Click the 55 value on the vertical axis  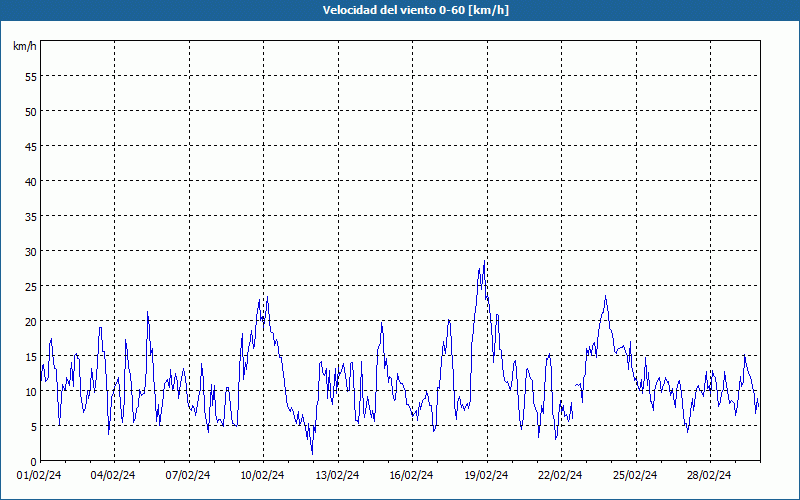point(31,77)
